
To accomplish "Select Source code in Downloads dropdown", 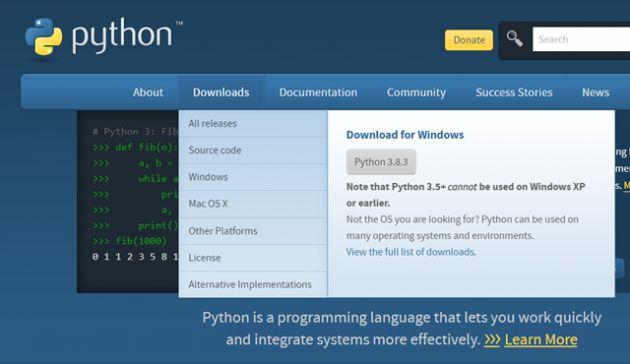I will point(253,150).
